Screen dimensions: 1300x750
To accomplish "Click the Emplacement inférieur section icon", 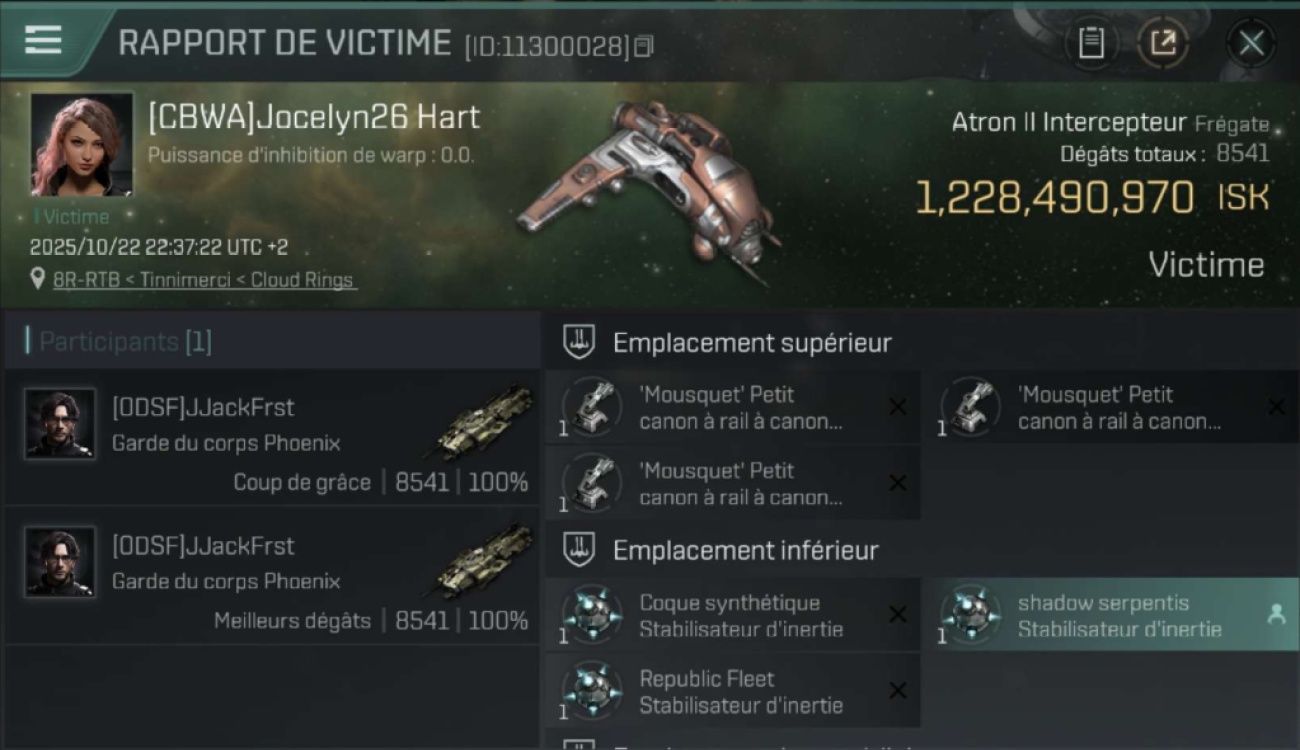I will (x=579, y=549).
